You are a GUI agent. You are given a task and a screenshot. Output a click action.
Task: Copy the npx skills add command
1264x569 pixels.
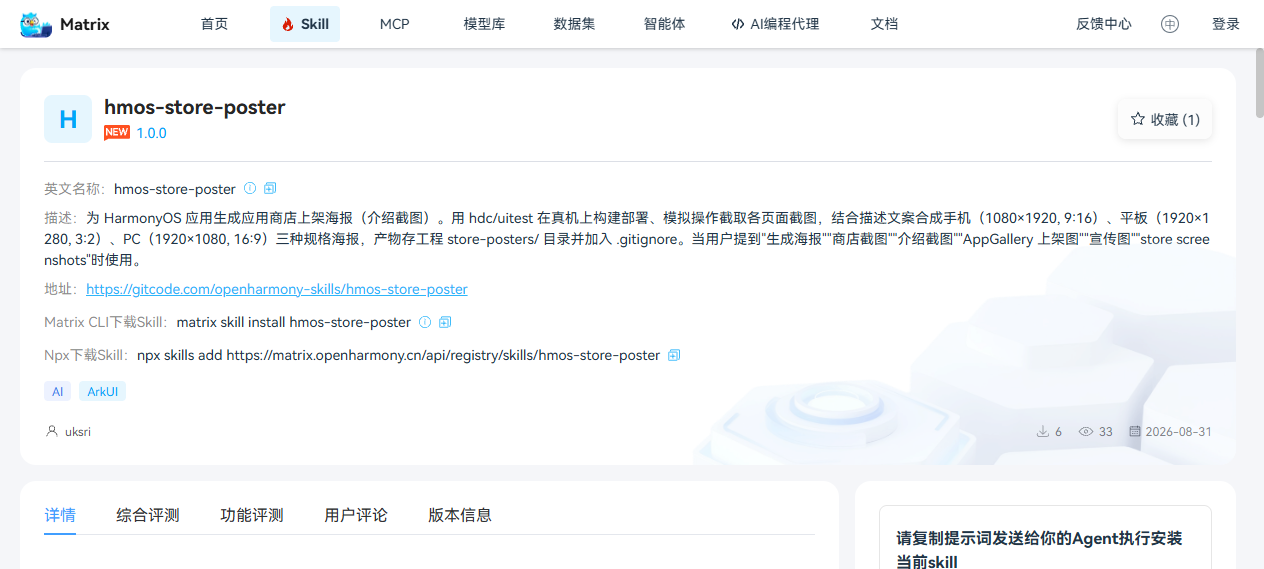[x=674, y=355]
